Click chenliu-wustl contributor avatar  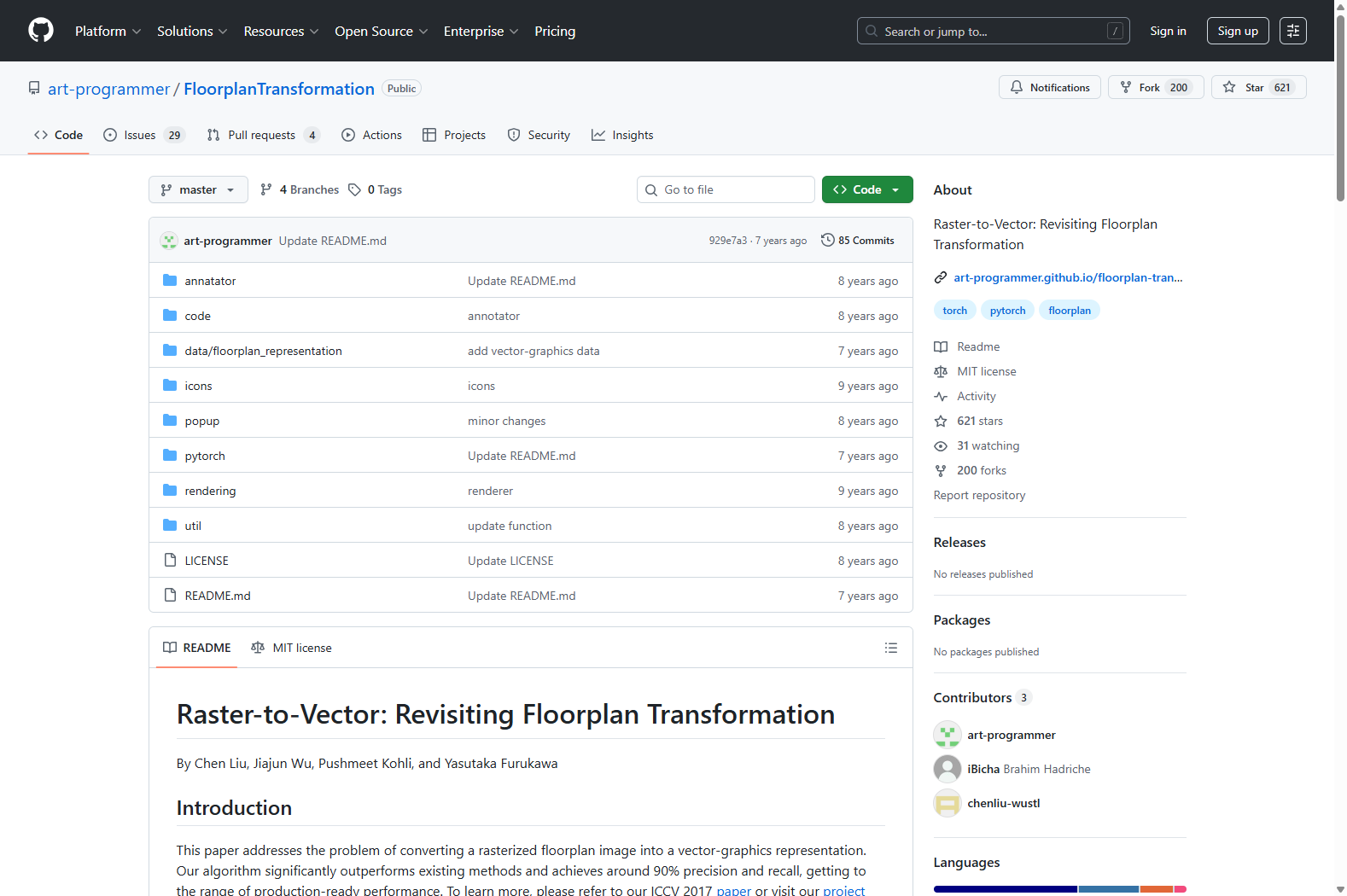click(x=948, y=803)
